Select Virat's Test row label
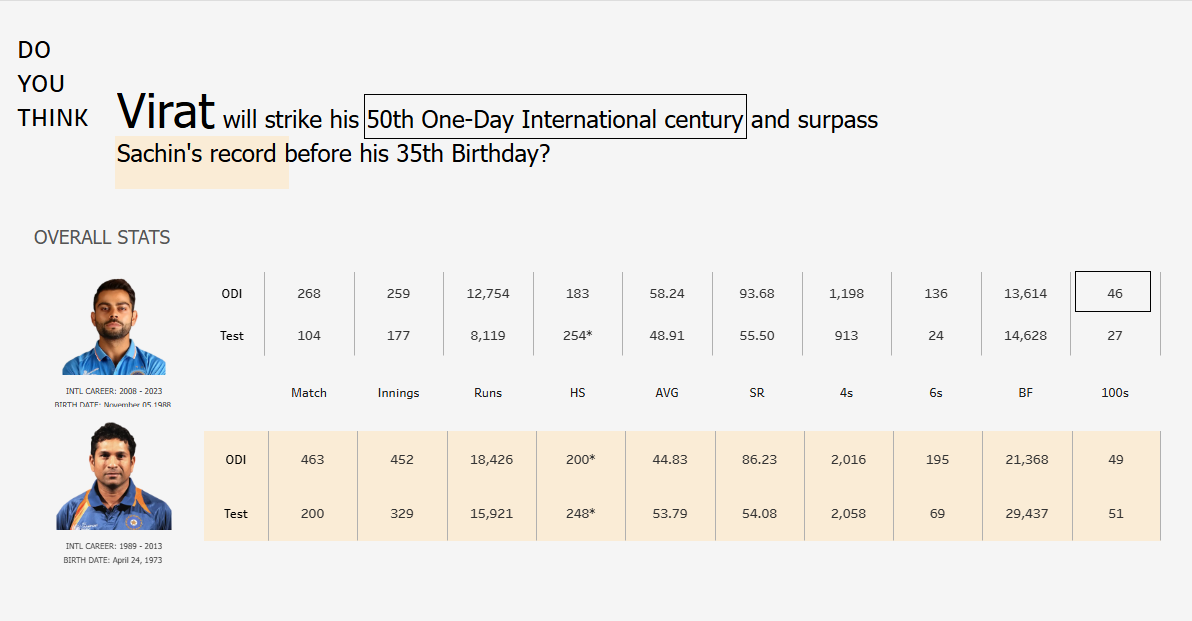 click(232, 336)
